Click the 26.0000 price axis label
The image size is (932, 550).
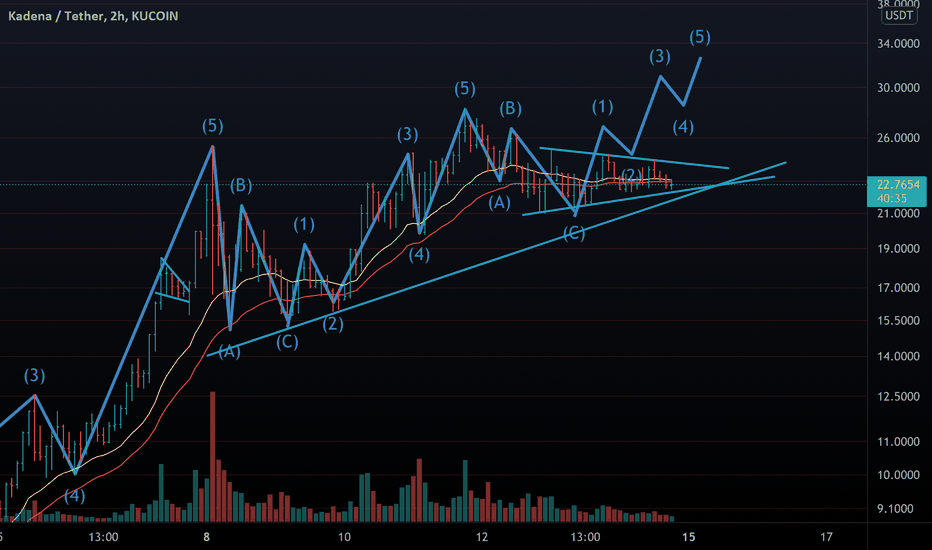tap(898, 137)
